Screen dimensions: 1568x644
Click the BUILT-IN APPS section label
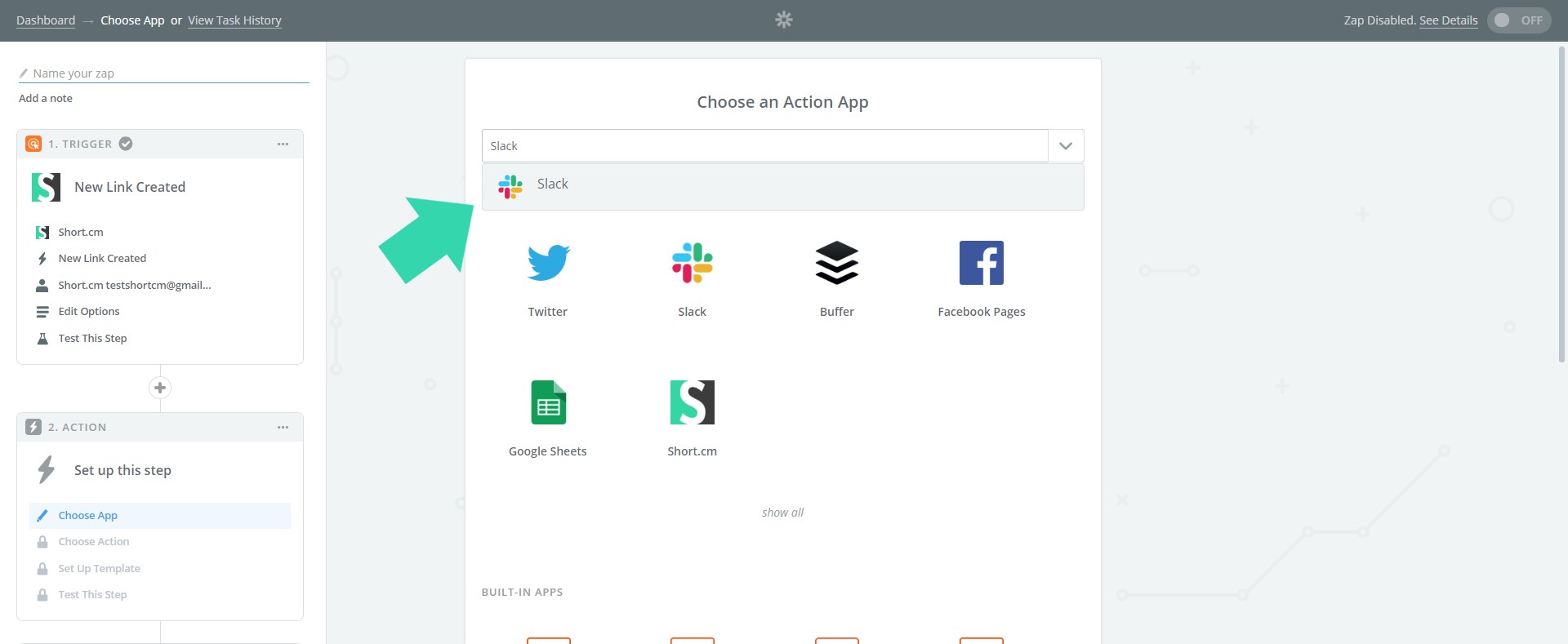pyautogui.click(x=522, y=592)
